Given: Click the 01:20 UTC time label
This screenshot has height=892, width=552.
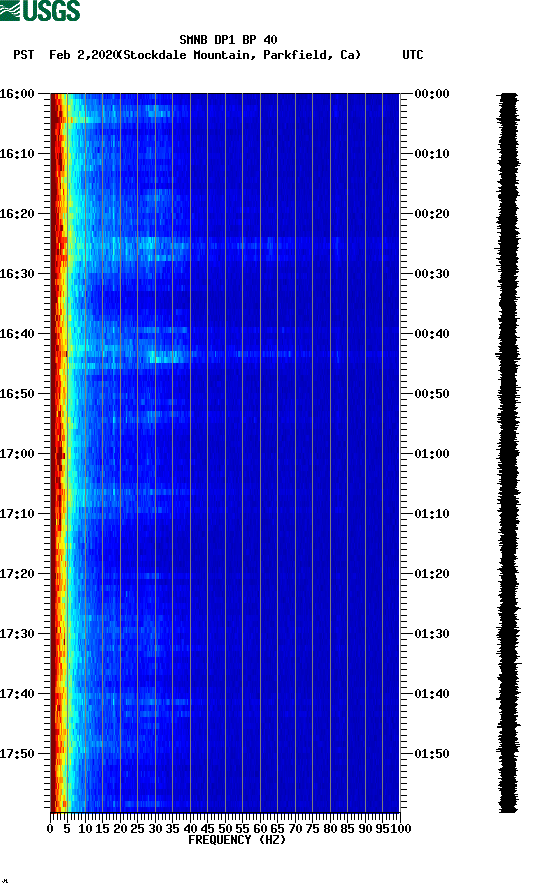Looking at the screenshot, I should (x=432, y=574).
